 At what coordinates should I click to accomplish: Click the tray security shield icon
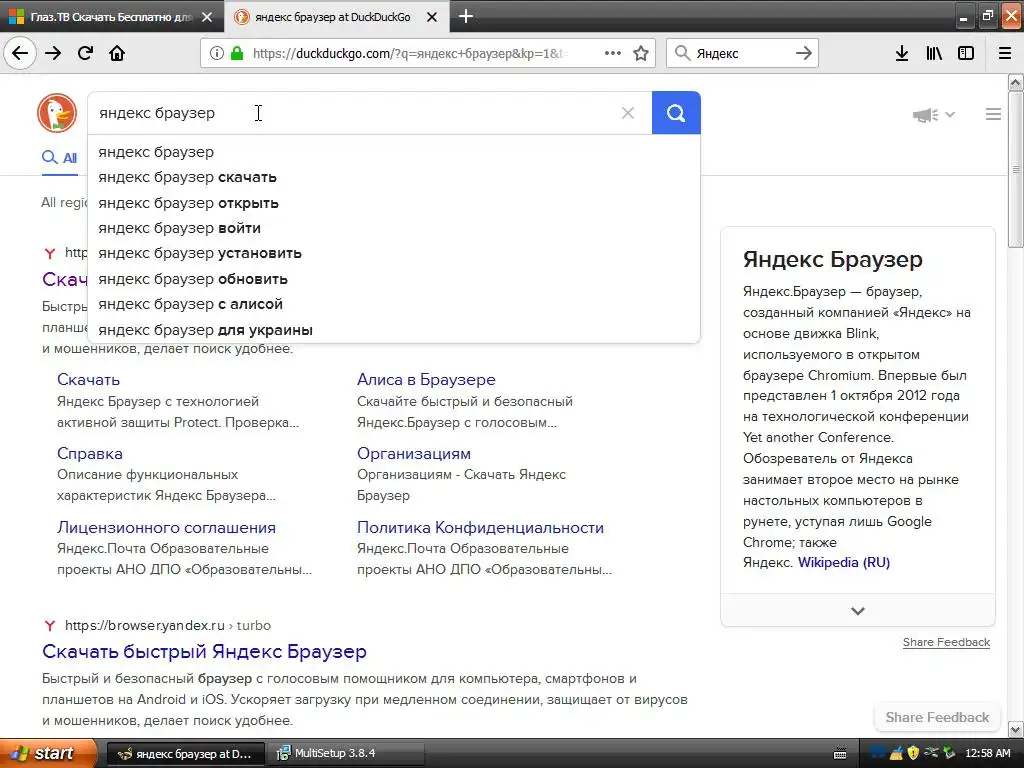(913, 753)
